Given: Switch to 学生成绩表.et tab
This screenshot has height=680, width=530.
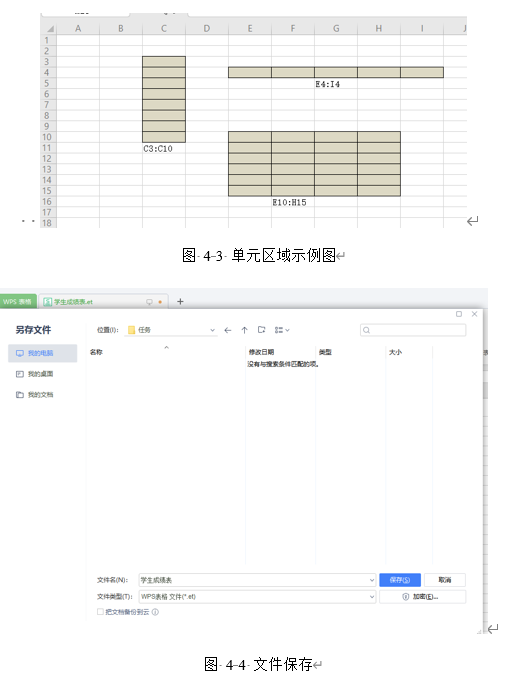Looking at the screenshot, I should [102, 301].
